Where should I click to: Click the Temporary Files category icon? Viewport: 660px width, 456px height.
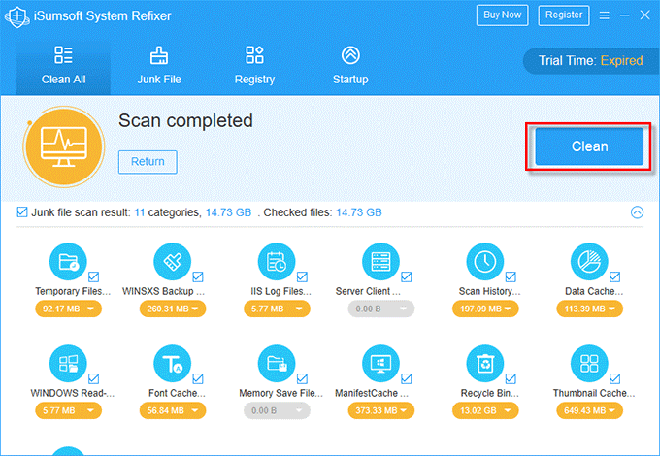click(67, 261)
